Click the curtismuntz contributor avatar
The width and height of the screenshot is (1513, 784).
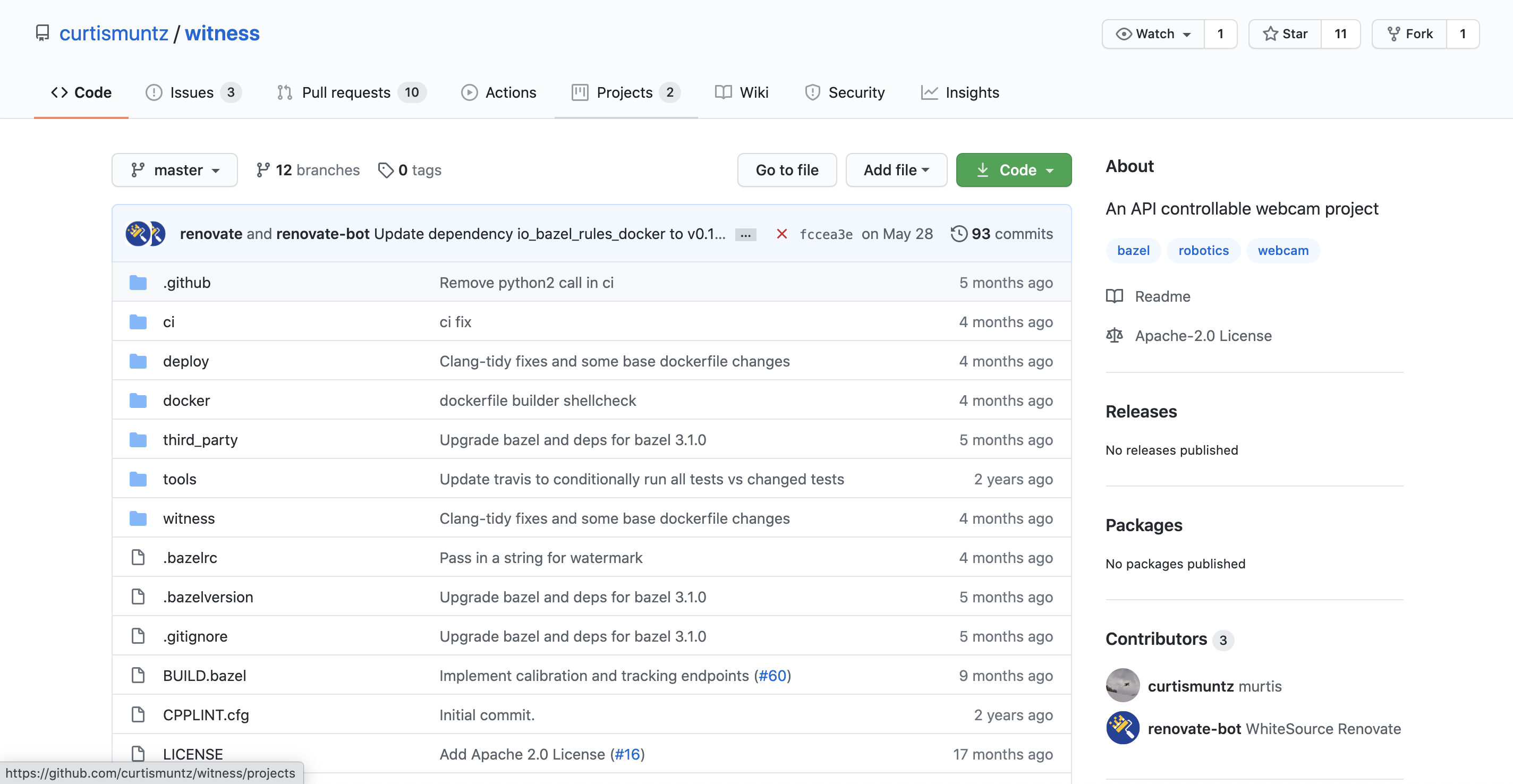click(x=1123, y=685)
